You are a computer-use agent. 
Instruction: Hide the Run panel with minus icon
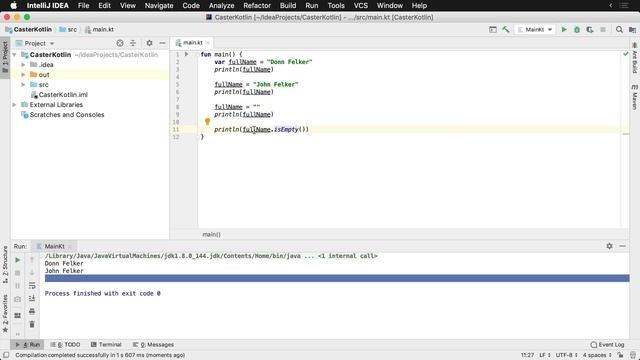[622, 246]
